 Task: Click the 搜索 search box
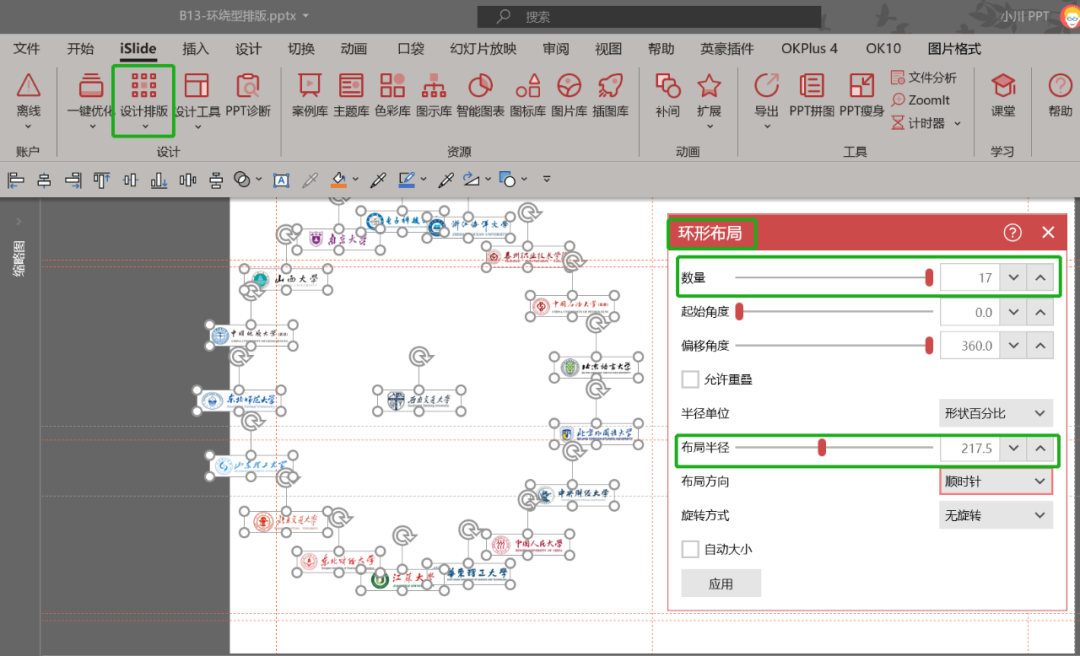(x=650, y=17)
